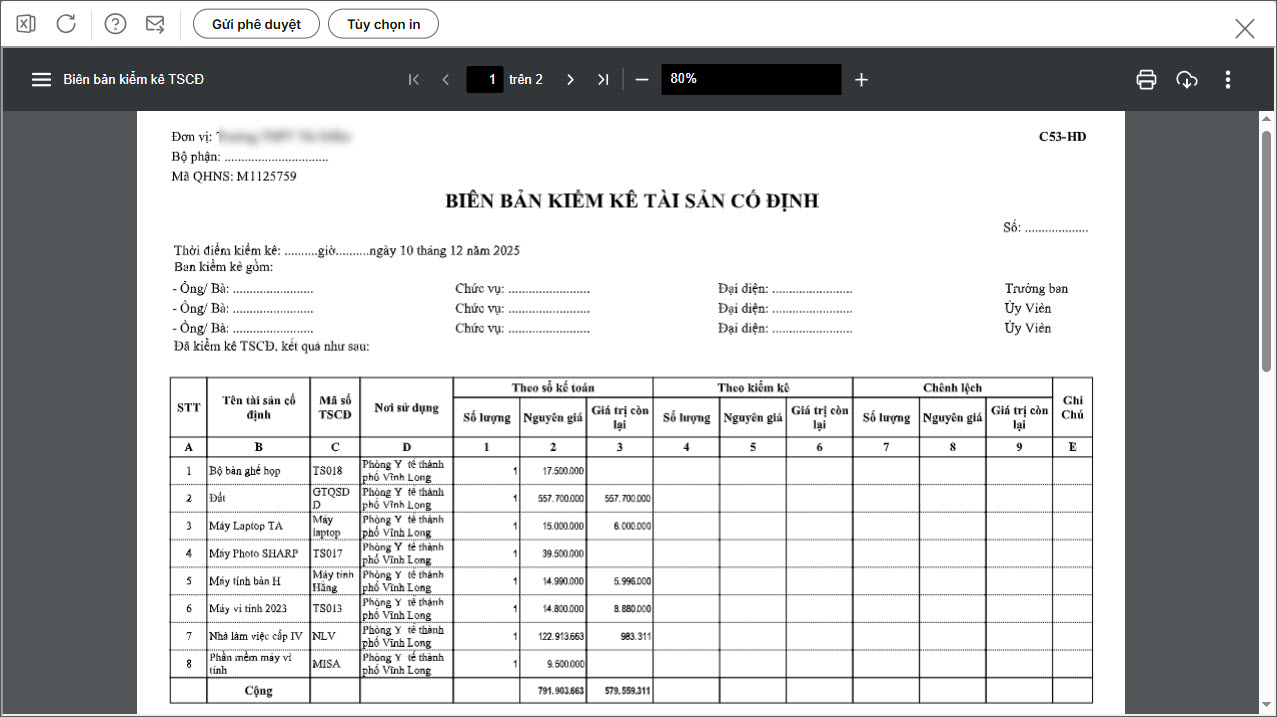
Task: Open the hamburger sidebar menu
Action: tap(41, 80)
